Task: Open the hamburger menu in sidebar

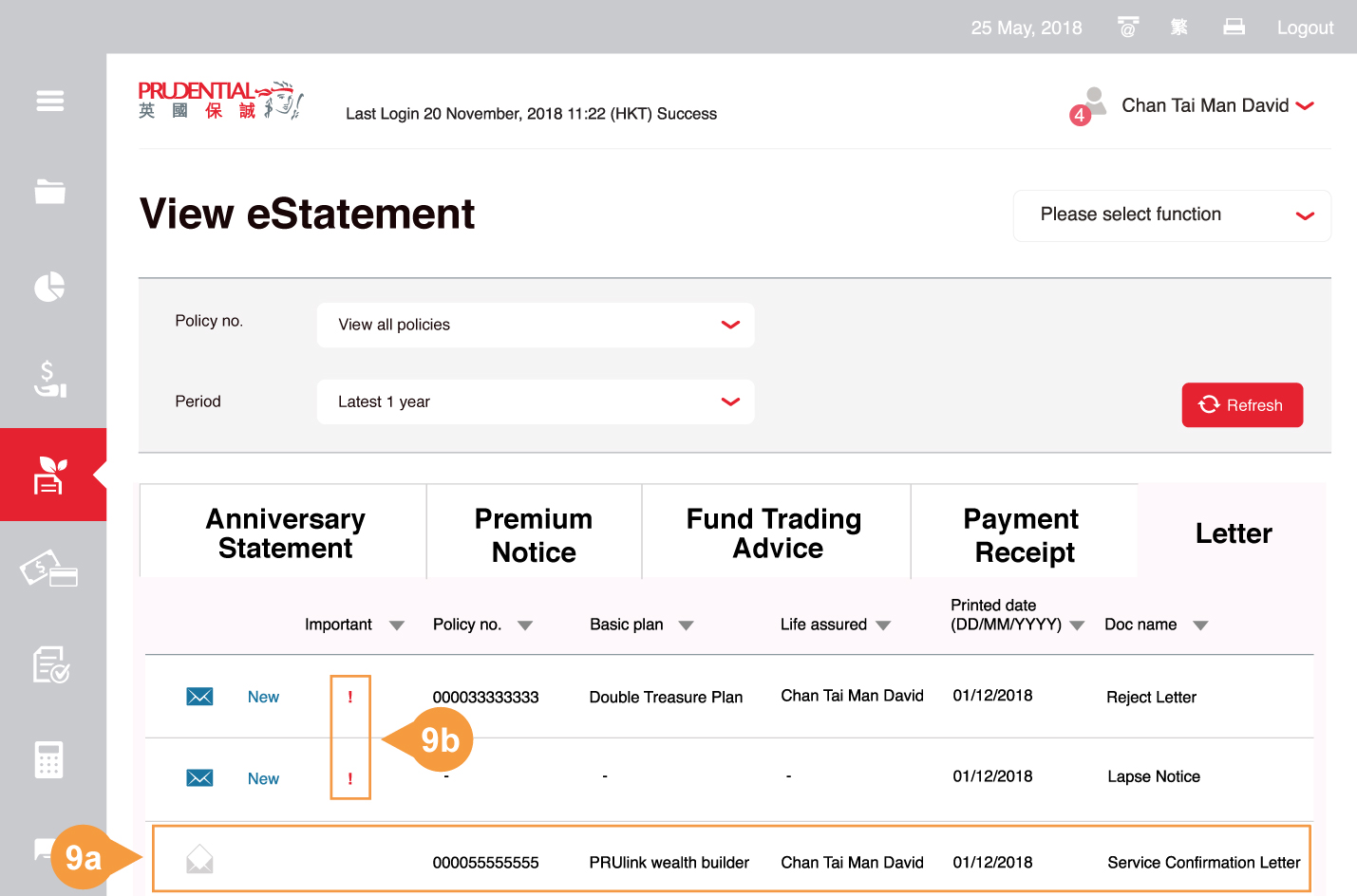Action: [x=50, y=101]
